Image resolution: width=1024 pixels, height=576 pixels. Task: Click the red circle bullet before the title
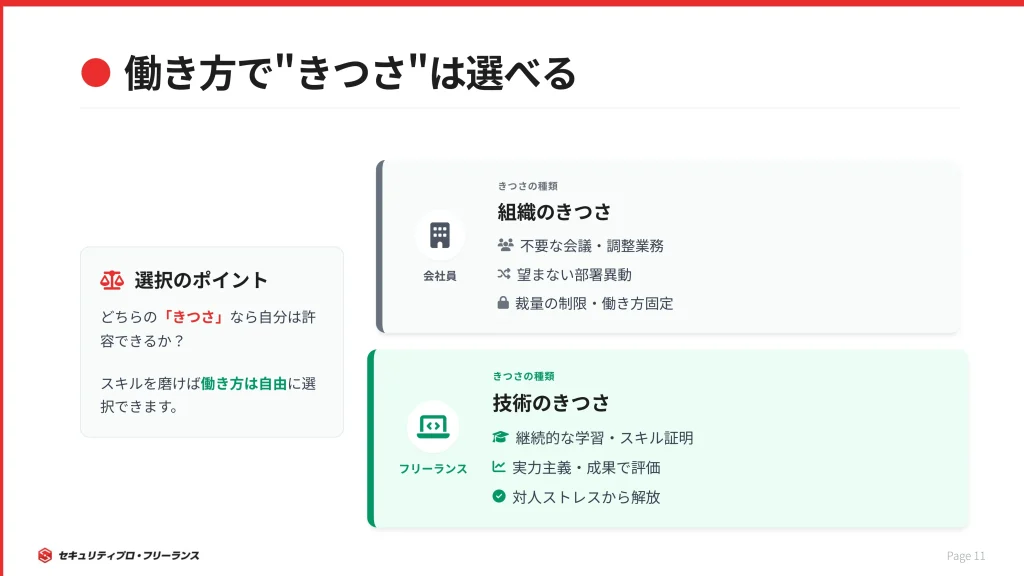(x=94, y=71)
